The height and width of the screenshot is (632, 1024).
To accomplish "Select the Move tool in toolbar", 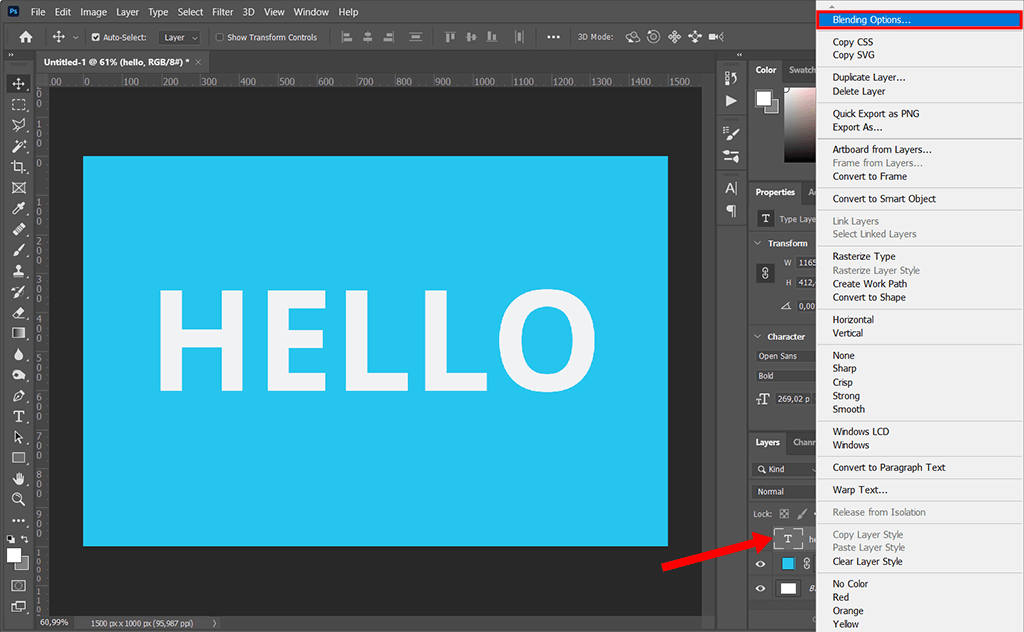I will (18, 84).
